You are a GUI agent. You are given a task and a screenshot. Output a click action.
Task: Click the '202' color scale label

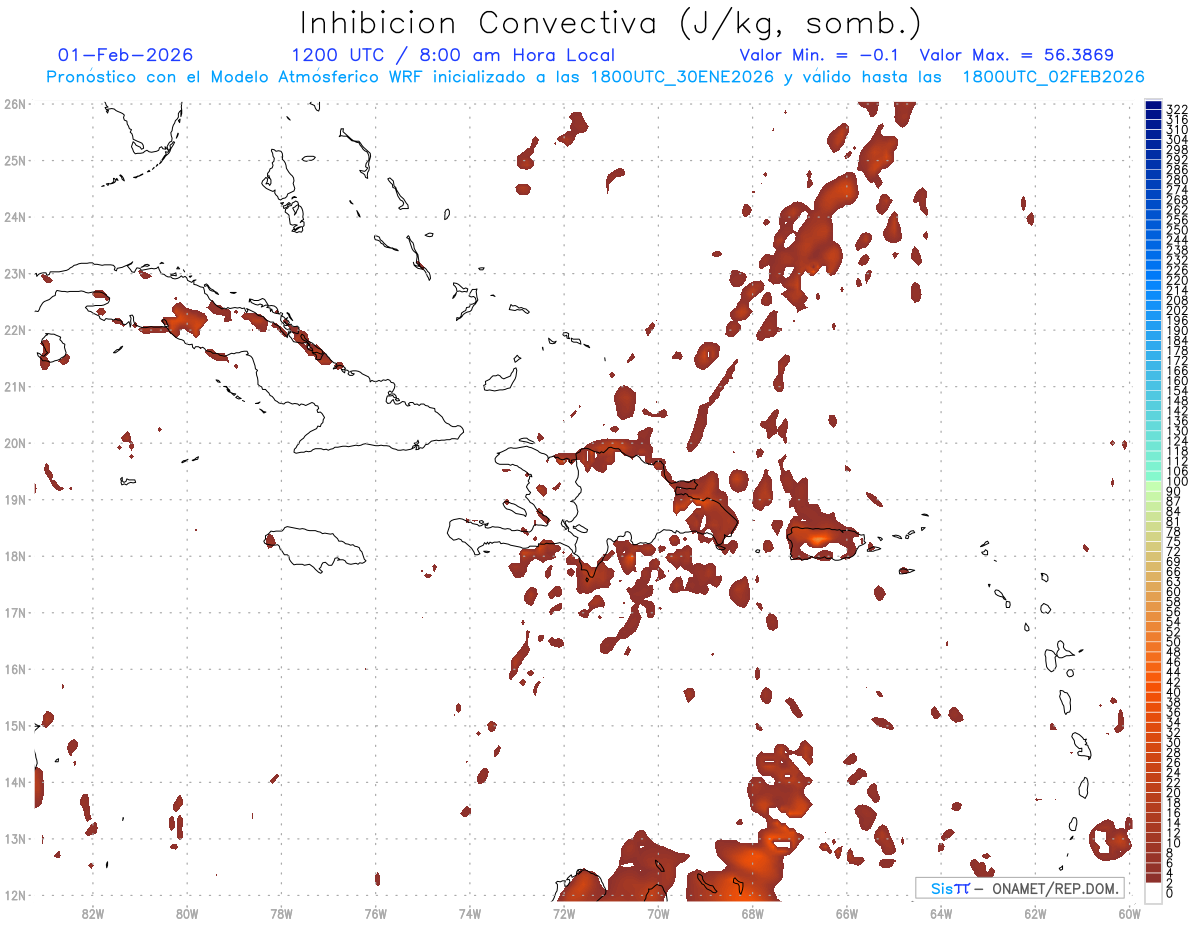point(1177,310)
